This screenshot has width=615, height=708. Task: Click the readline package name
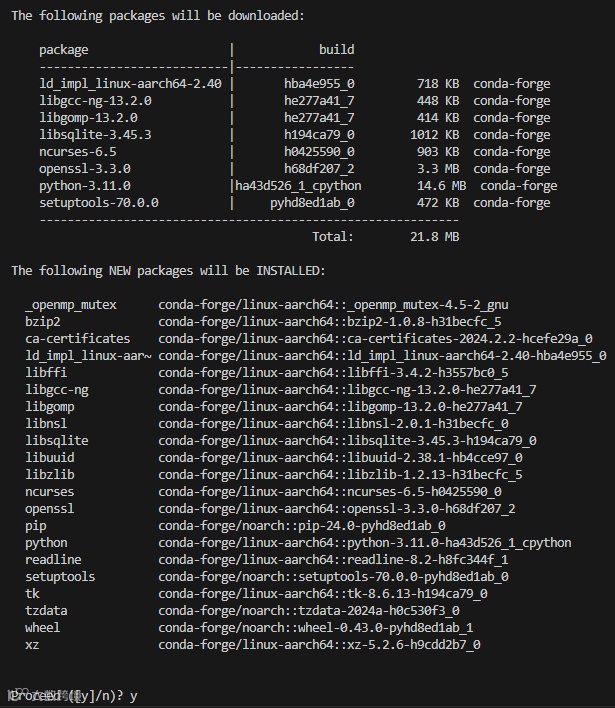pos(53,559)
